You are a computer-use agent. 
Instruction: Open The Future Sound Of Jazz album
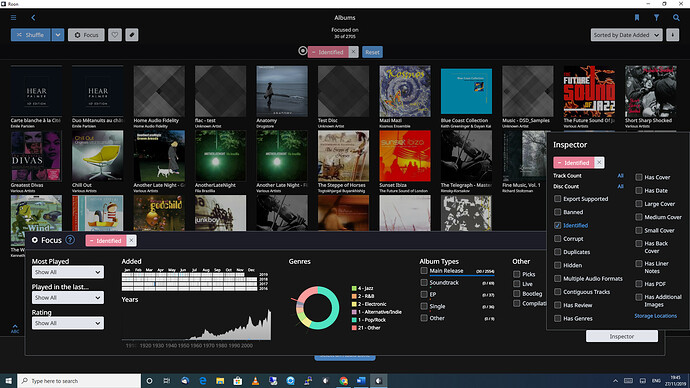tap(589, 91)
